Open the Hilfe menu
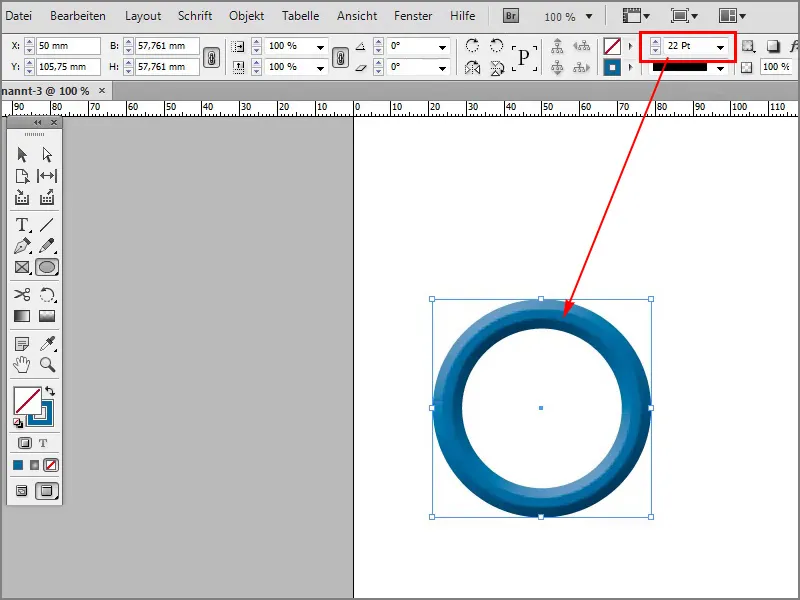Screen dimensions: 800x600 [x=462, y=16]
